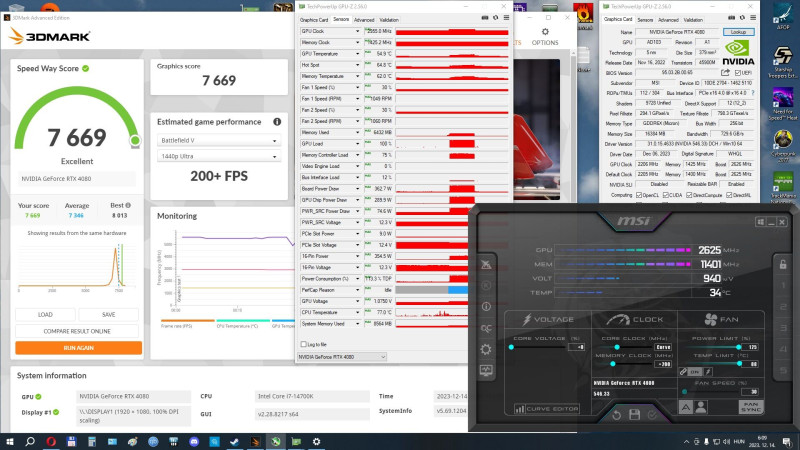Unlock profile with the padlock icon
The width and height of the screenshot is (800, 450).
783,264
